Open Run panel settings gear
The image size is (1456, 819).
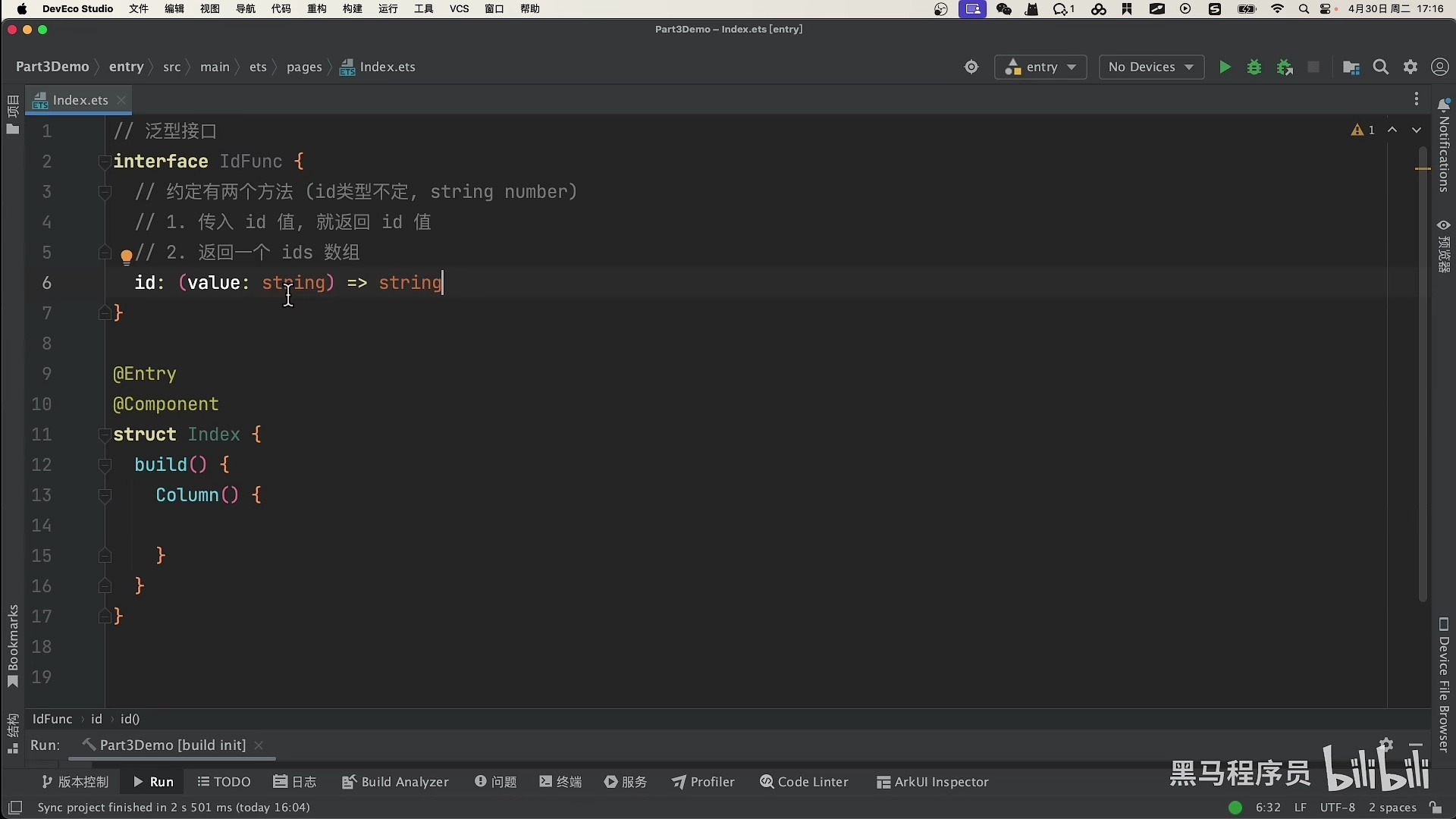1386,745
